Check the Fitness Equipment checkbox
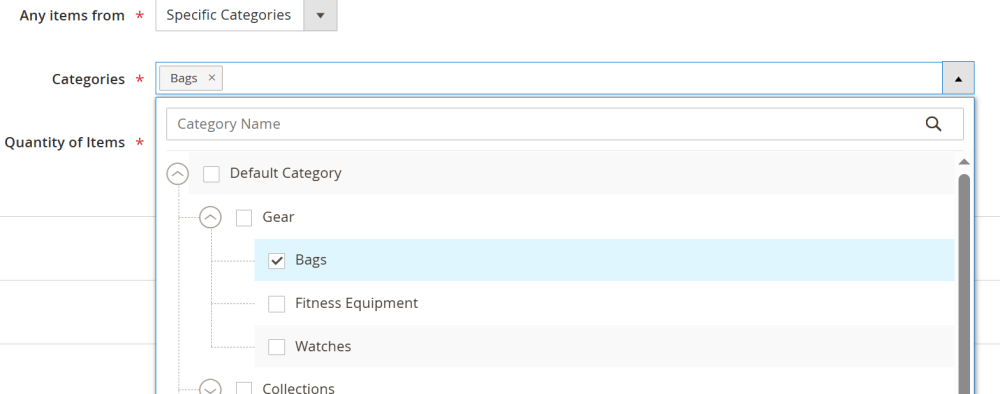 click(x=276, y=303)
